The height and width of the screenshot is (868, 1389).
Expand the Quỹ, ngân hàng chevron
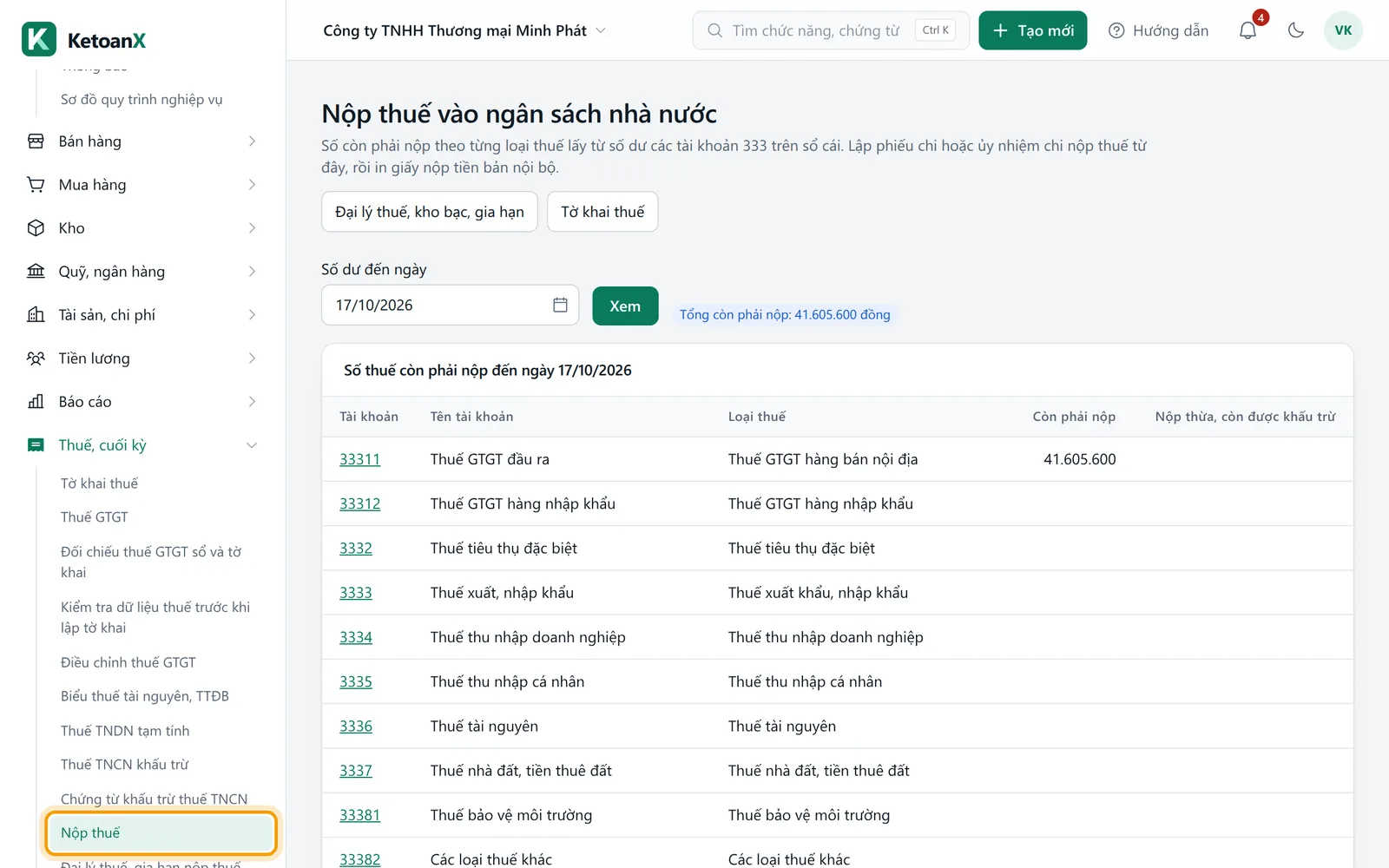252,272
